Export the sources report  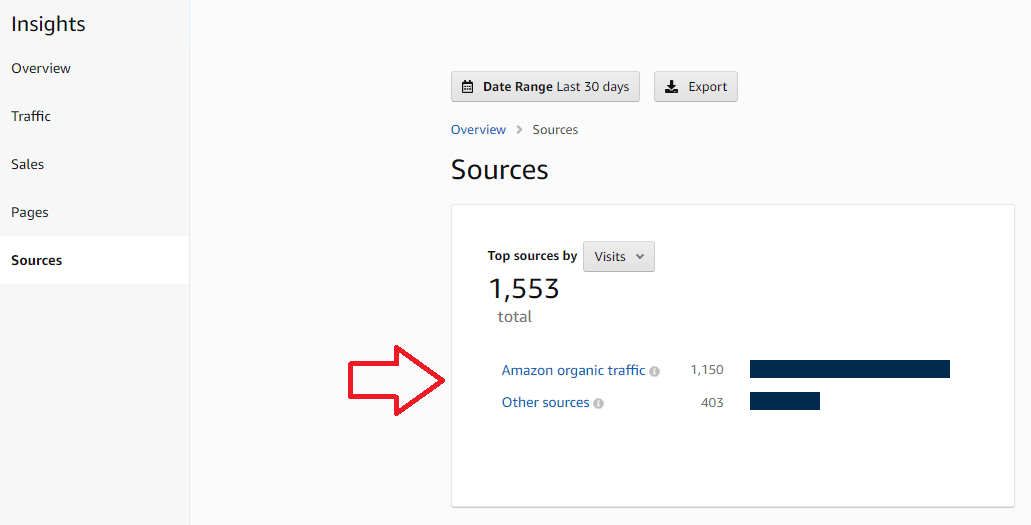click(x=696, y=87)
